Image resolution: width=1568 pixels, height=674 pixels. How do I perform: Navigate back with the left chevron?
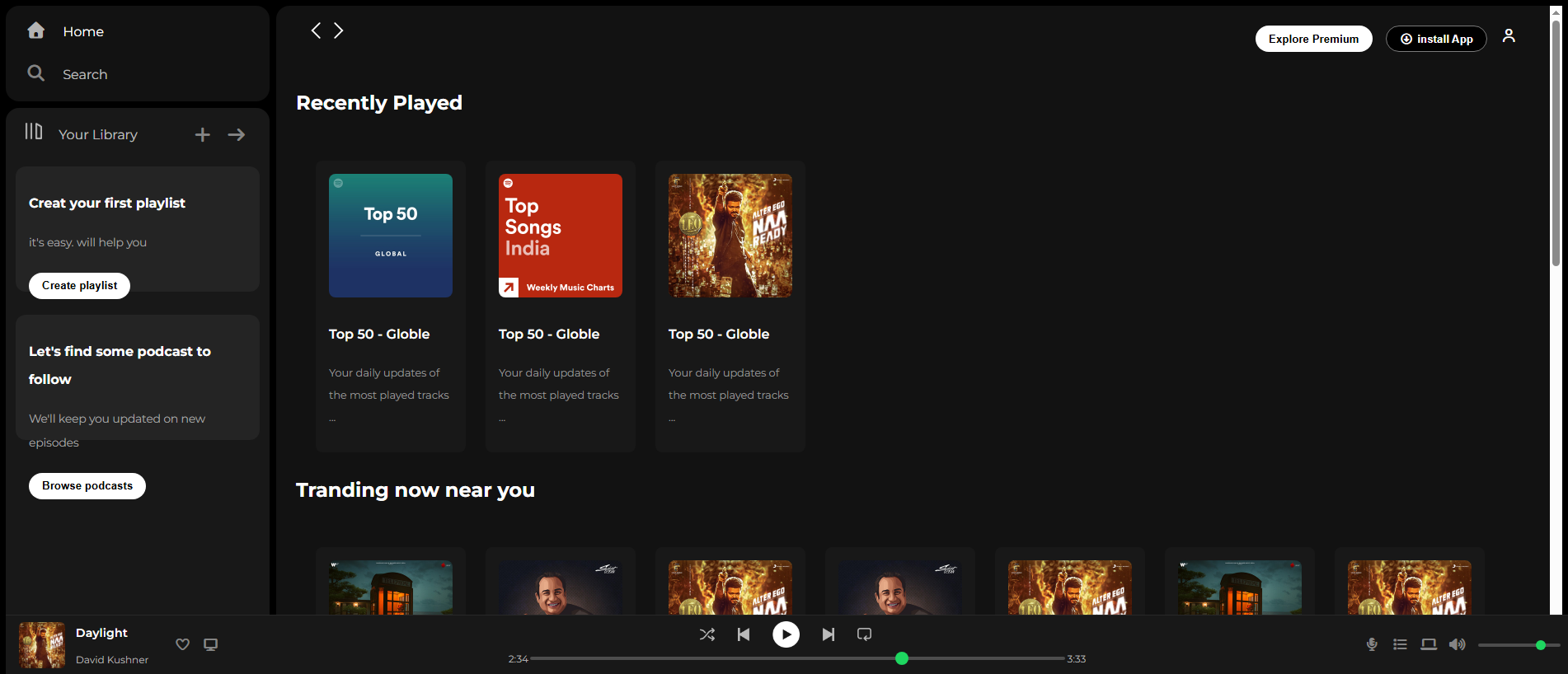(x=316, y=30)
